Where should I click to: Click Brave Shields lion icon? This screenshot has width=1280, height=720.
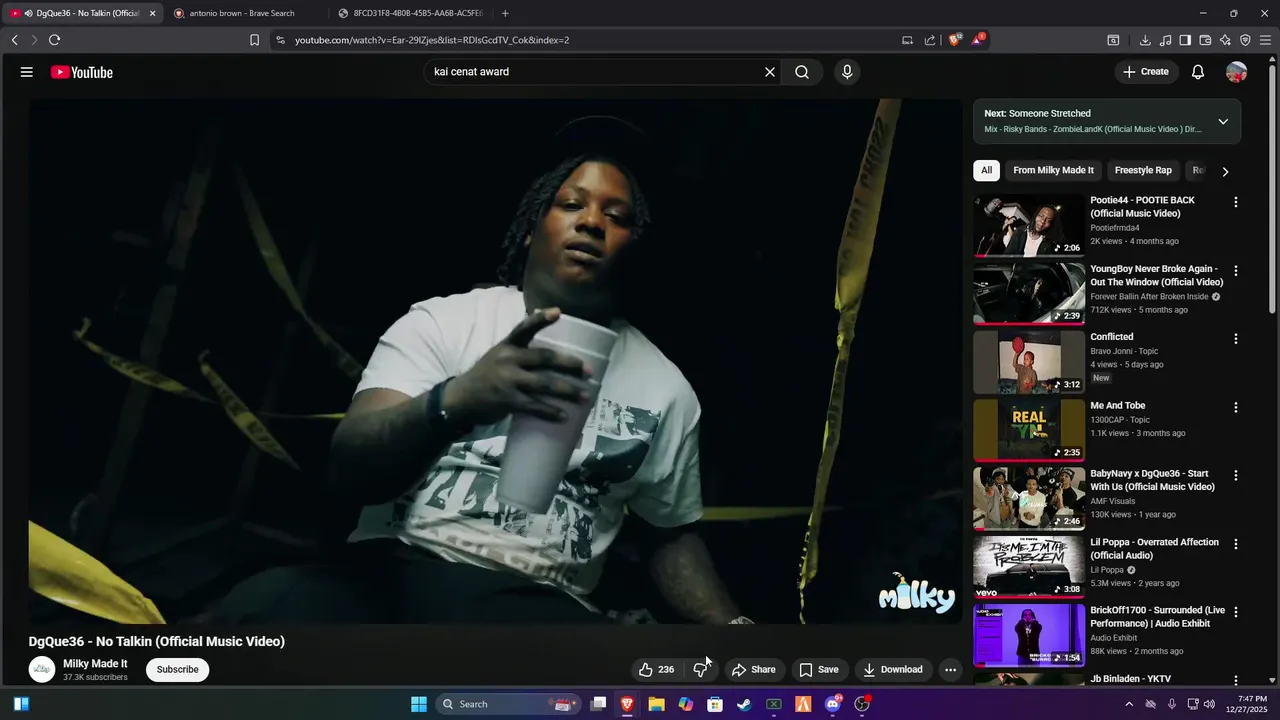click(x=955, y=40)
